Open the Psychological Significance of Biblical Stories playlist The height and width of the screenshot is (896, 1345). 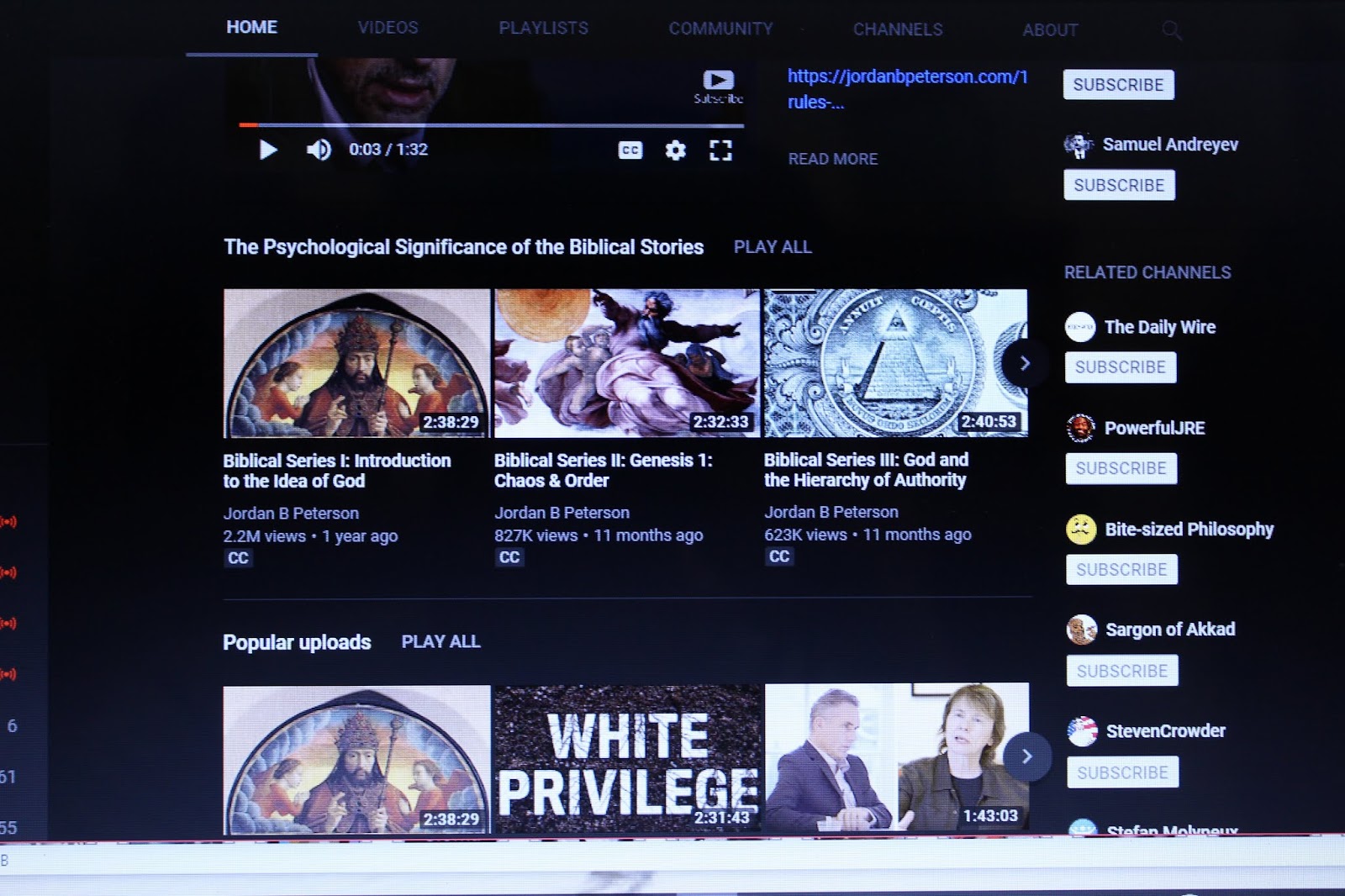(463, 247)
